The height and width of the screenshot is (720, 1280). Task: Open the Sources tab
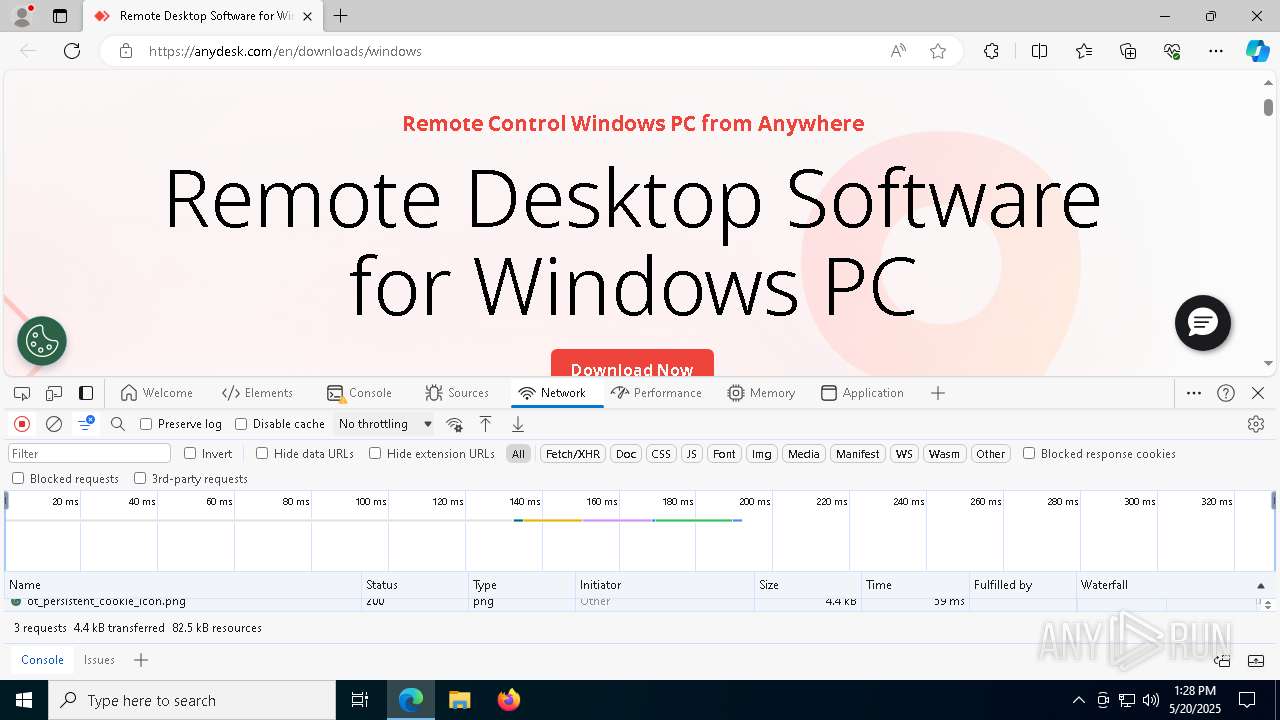pos(457,393)
